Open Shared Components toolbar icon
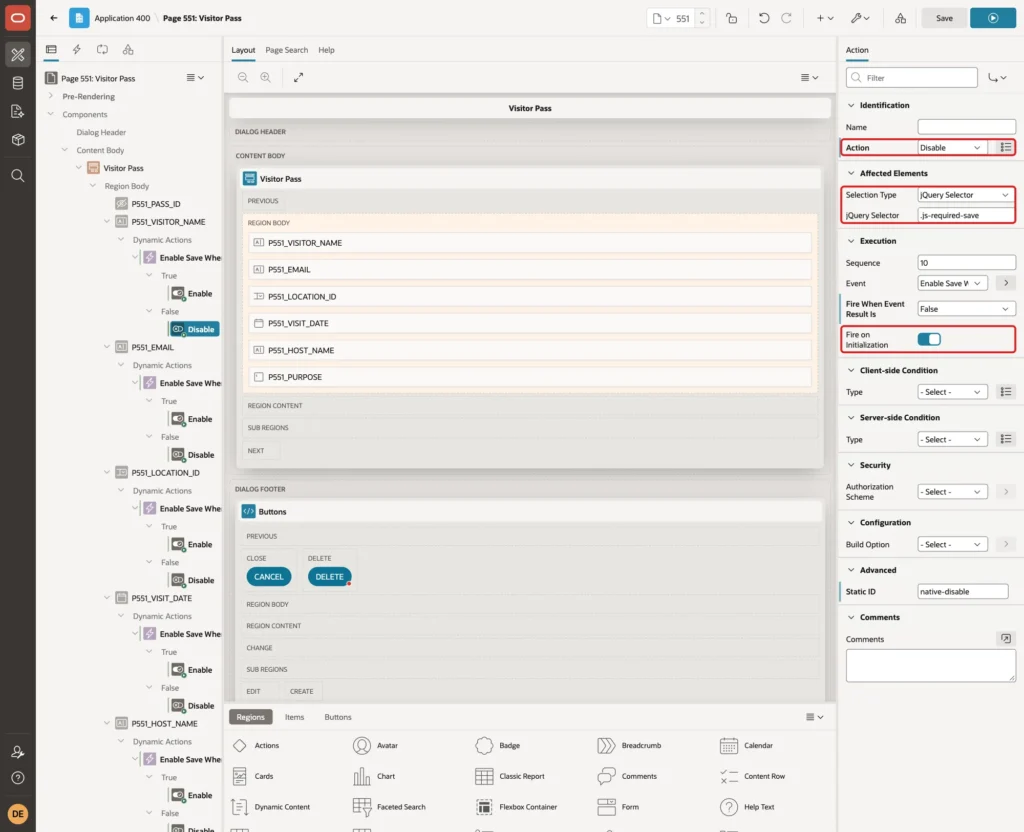Screen dimensions: 1024x832 pos(901,18)
